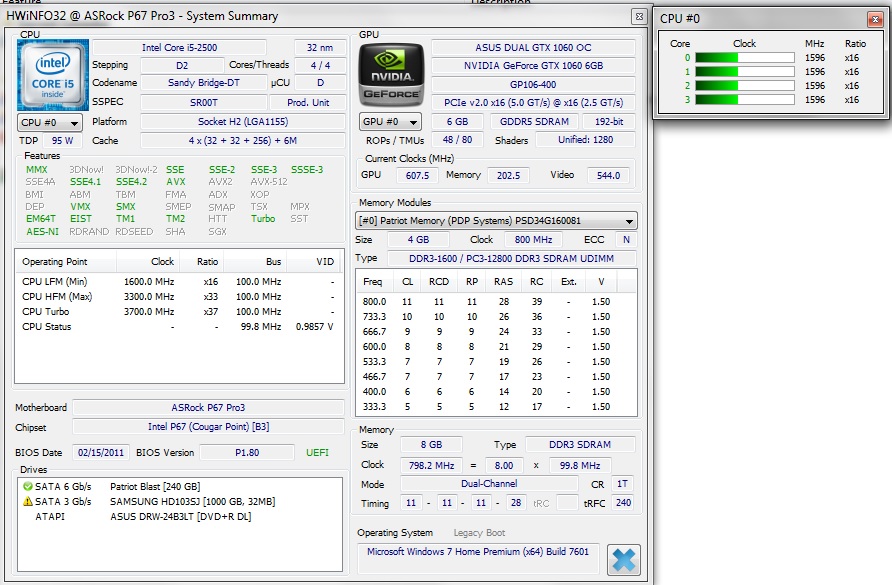This screenshot has height=585, width=892.
Task: Click the 95 W TDP value
Action: point(63,141)
